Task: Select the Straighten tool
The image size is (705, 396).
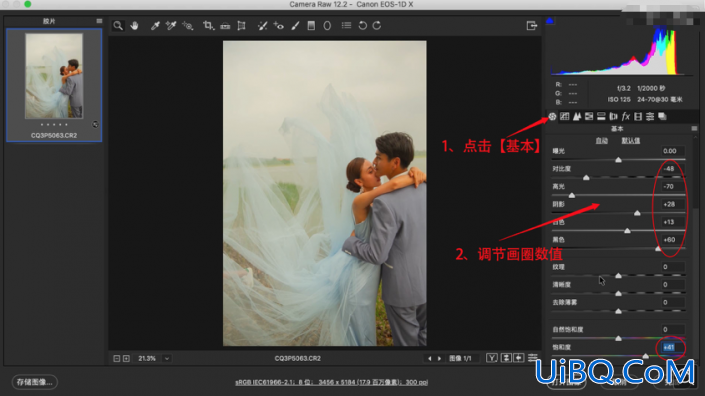Action: point(225,26)
